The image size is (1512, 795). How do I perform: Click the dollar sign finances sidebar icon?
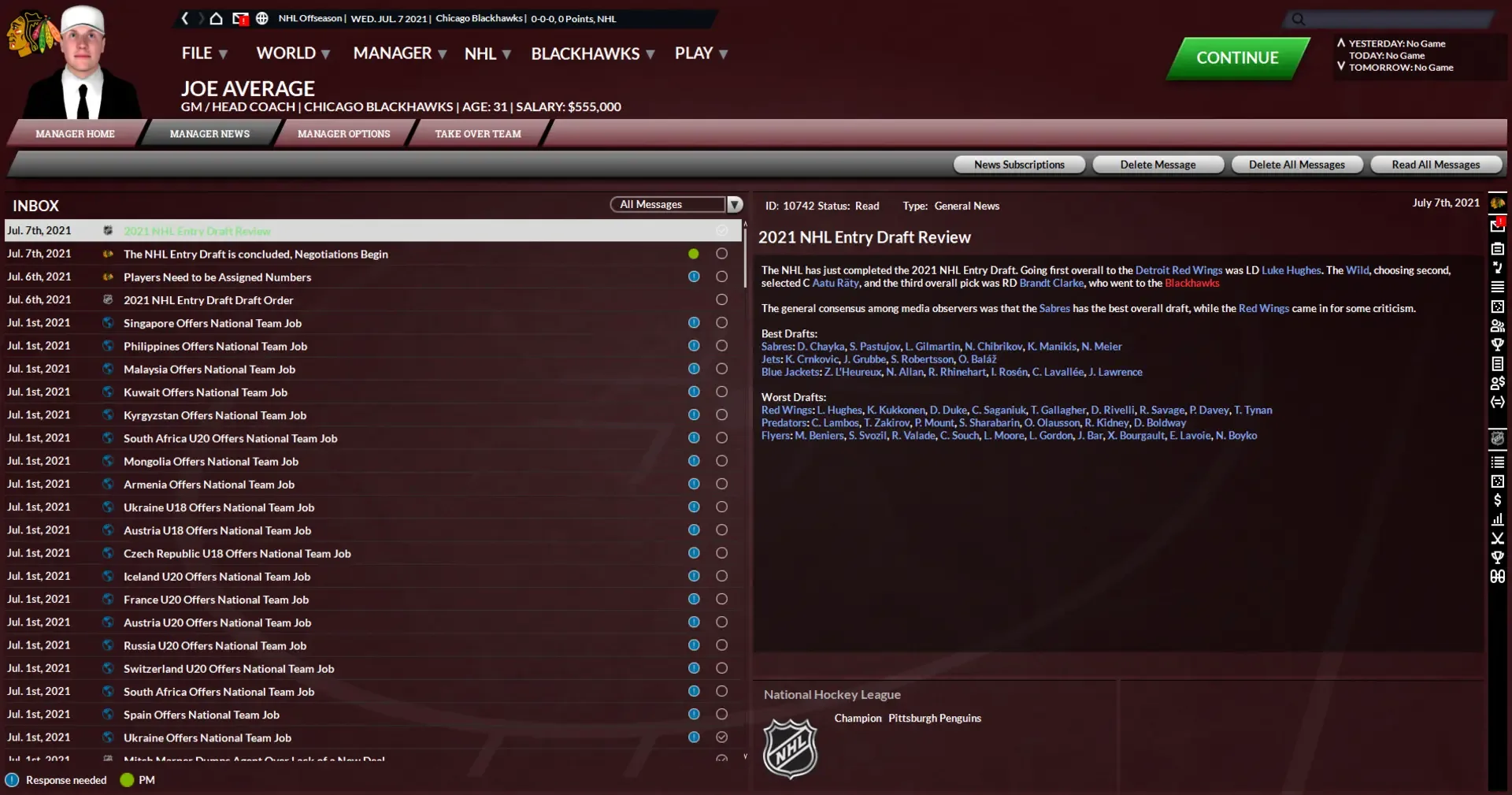(x=1497, y=500)
